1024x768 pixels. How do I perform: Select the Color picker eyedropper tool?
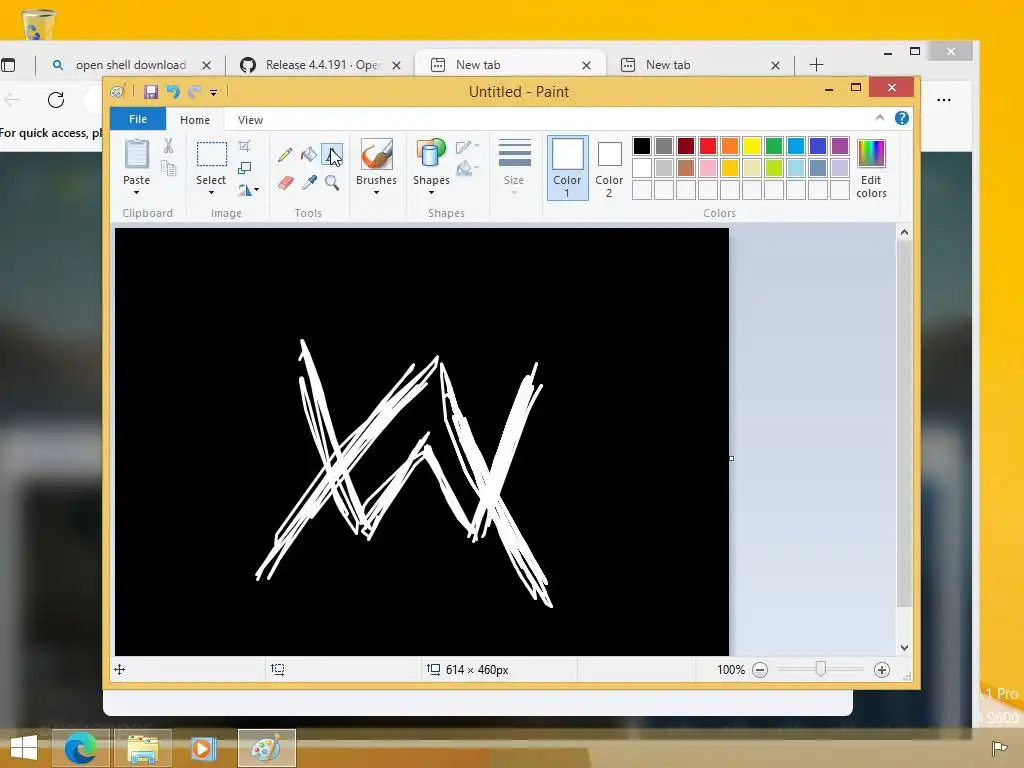pyautogui.click(x=308, y=182)
